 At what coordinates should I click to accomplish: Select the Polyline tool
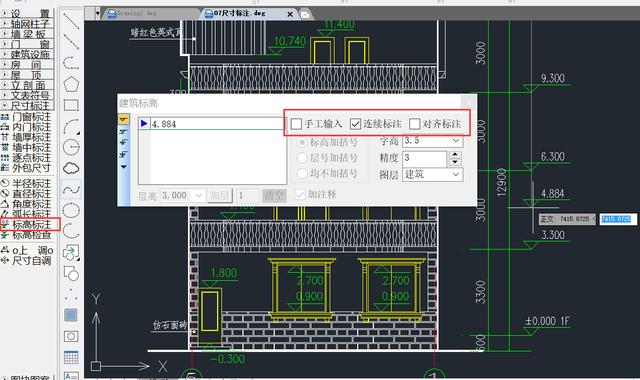pos(71,62)
